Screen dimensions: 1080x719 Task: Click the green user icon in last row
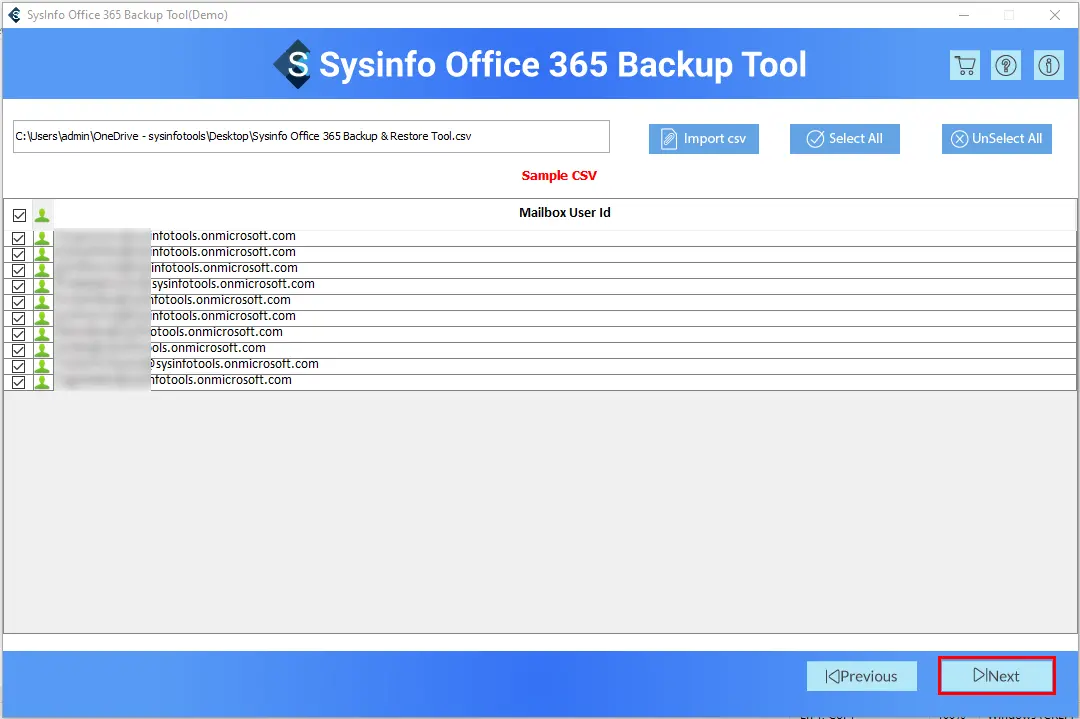(x=42, y=382)
